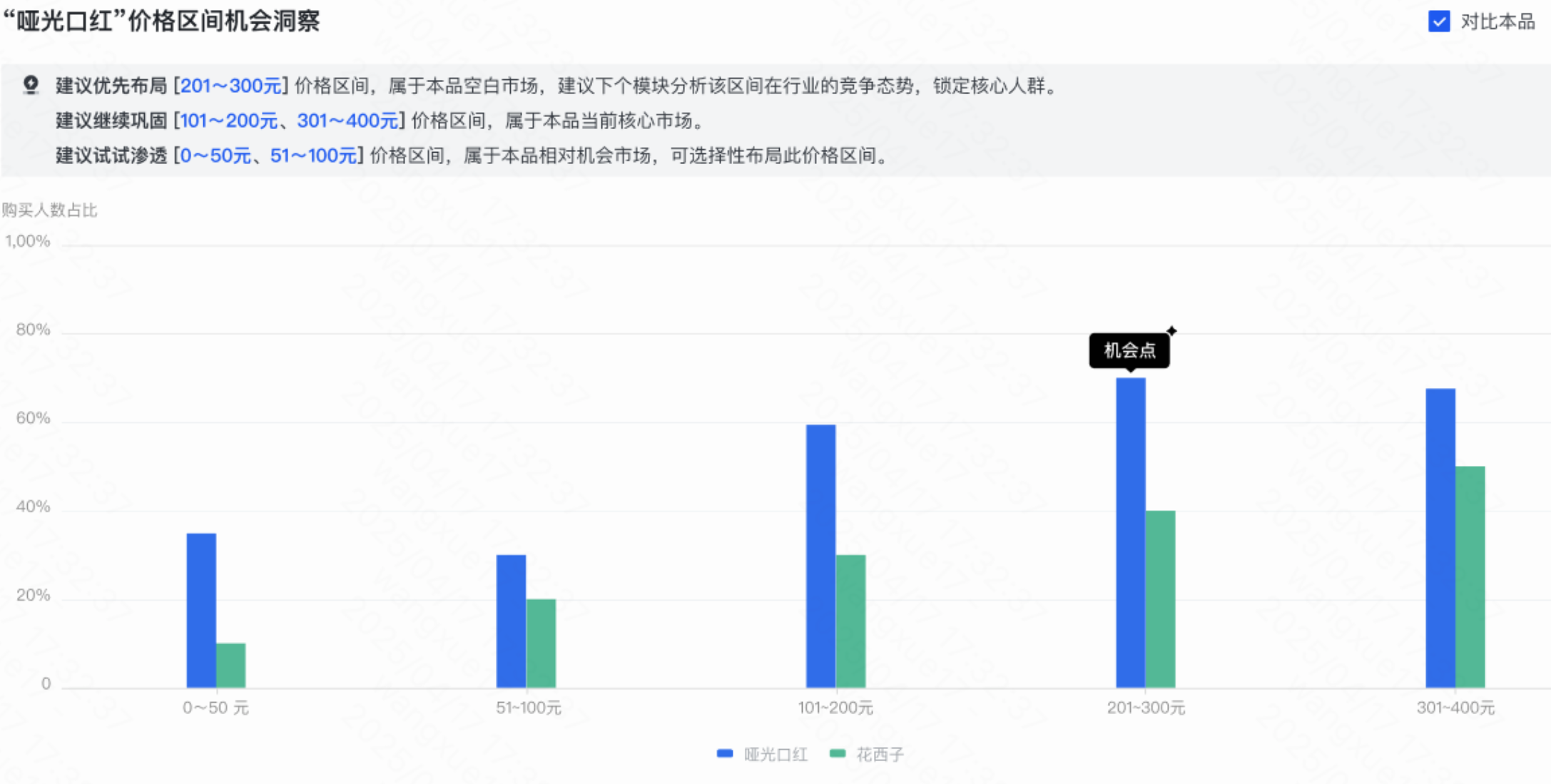Toggle the 对比本品 checkbox
Image resolution: width=1551 pixels, height=784 pixels.
1439,21
